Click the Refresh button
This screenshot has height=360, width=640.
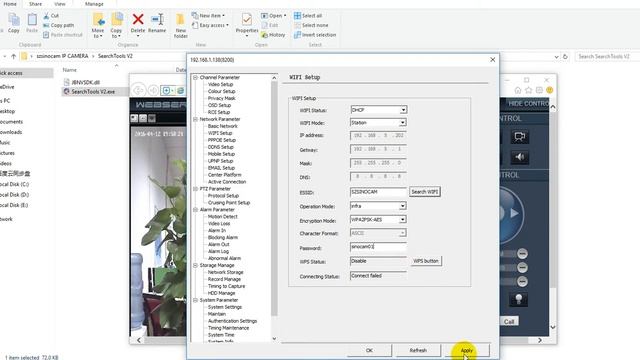[418, 350]
